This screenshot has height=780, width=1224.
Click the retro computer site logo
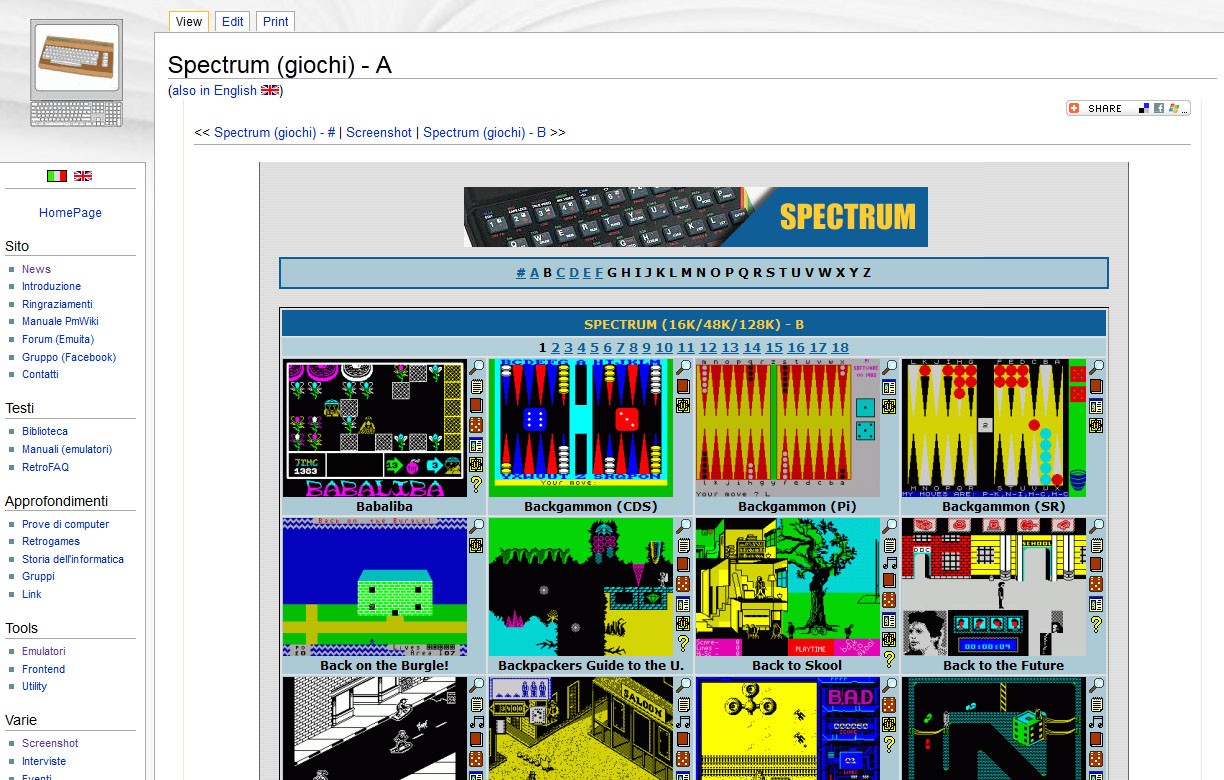[77, 73]
